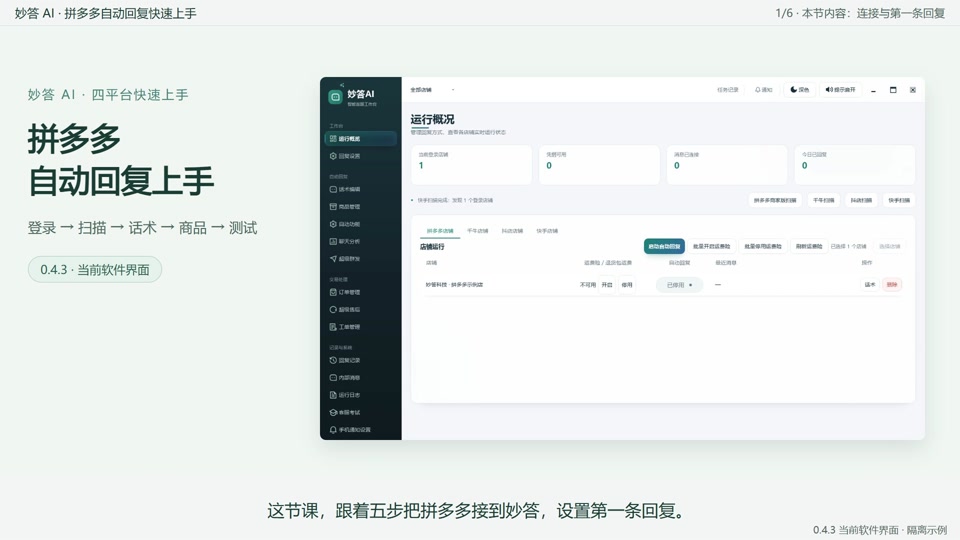Screen dimensions: 960x540
Task: Switch to the 拼多多店铺 tab
Action: point(440,231)
